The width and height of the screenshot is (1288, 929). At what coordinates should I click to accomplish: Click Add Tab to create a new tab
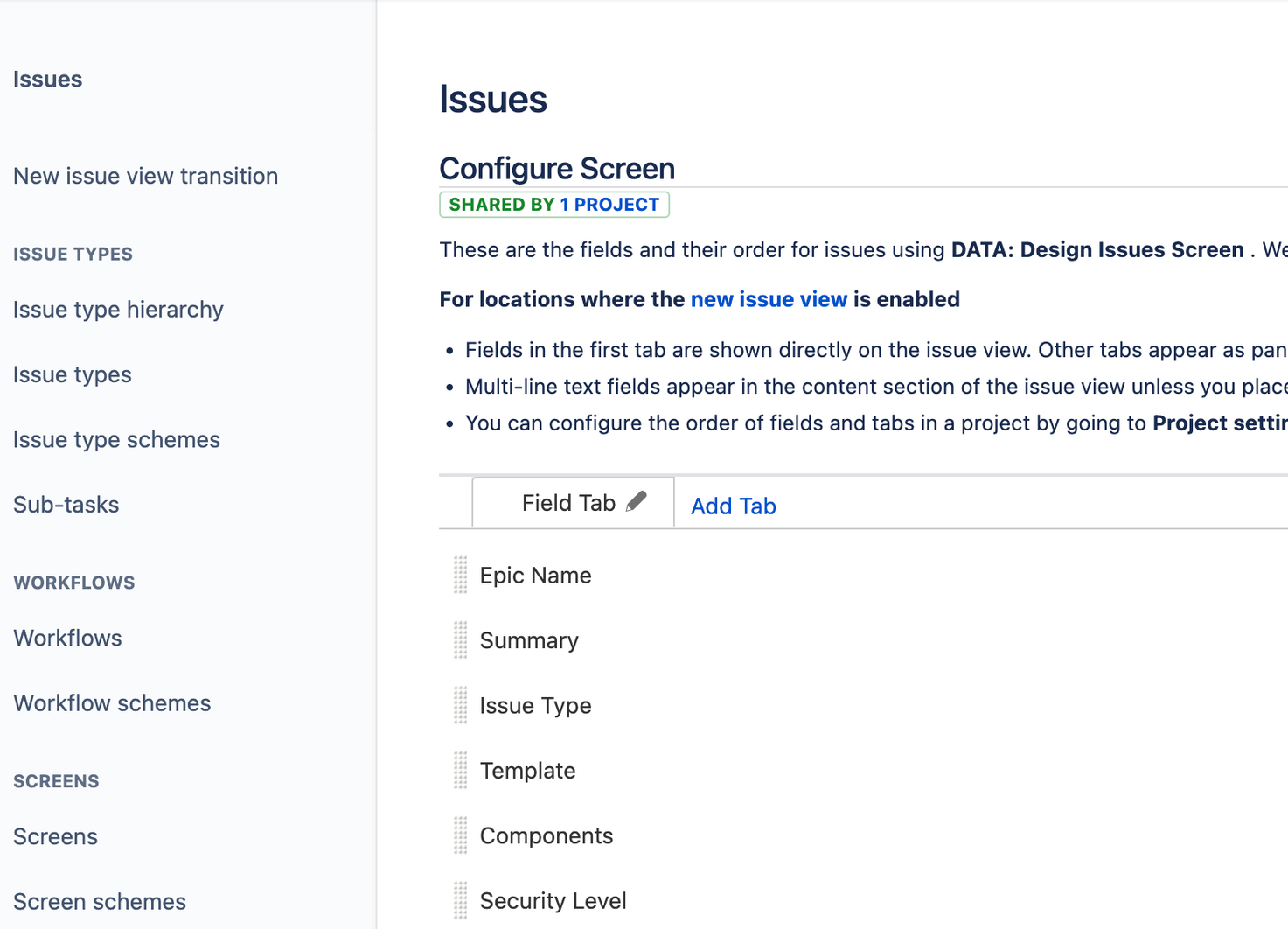733,506
